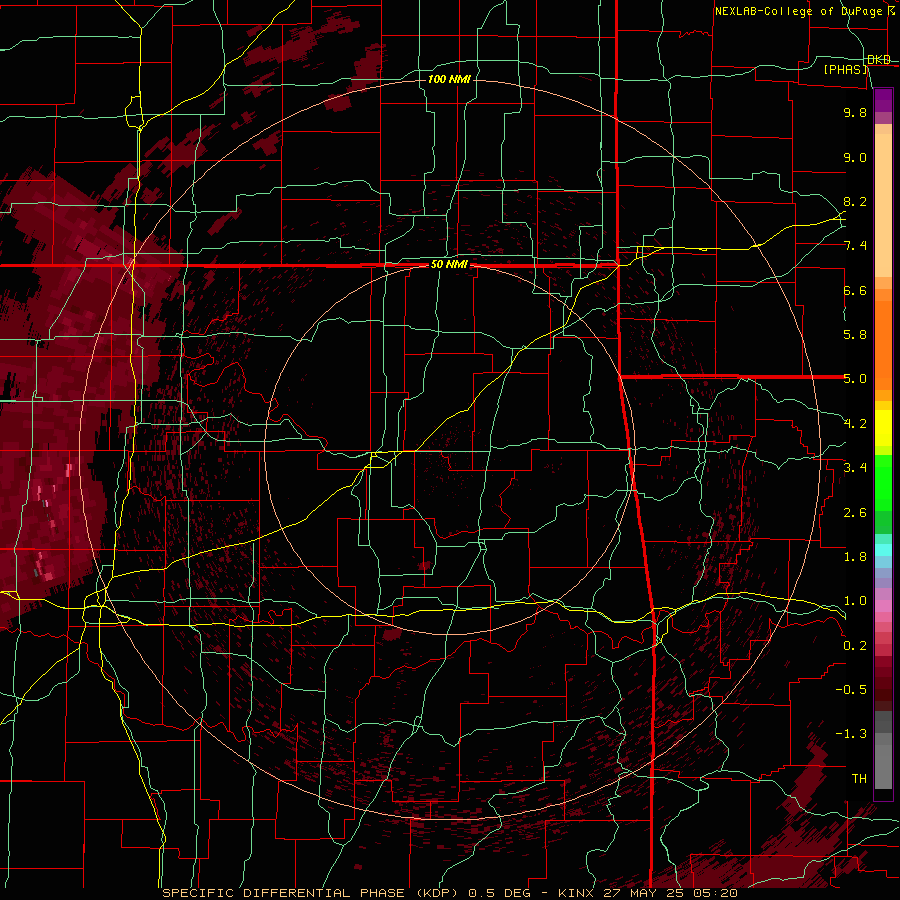Click the 5.0 scale value

855,379
